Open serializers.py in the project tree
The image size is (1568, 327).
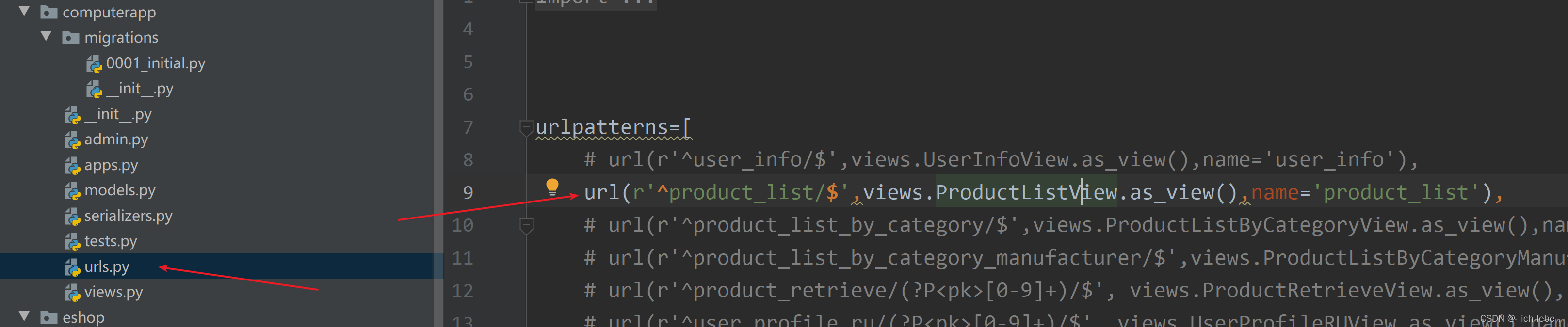[x=129, y=216]
